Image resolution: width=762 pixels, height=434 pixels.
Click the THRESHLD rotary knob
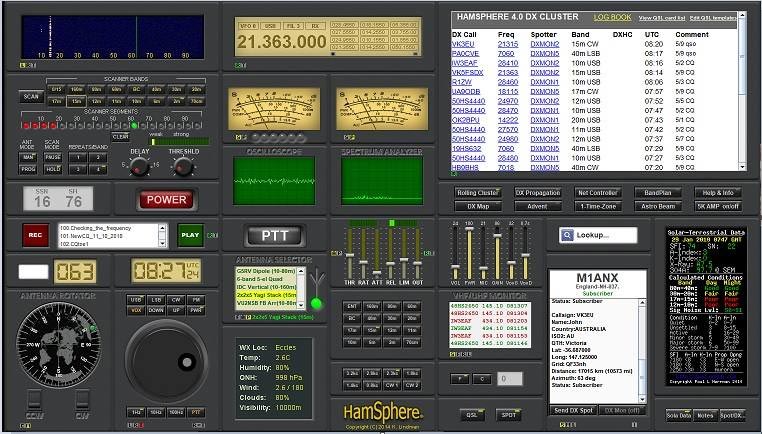pos(183,167)
